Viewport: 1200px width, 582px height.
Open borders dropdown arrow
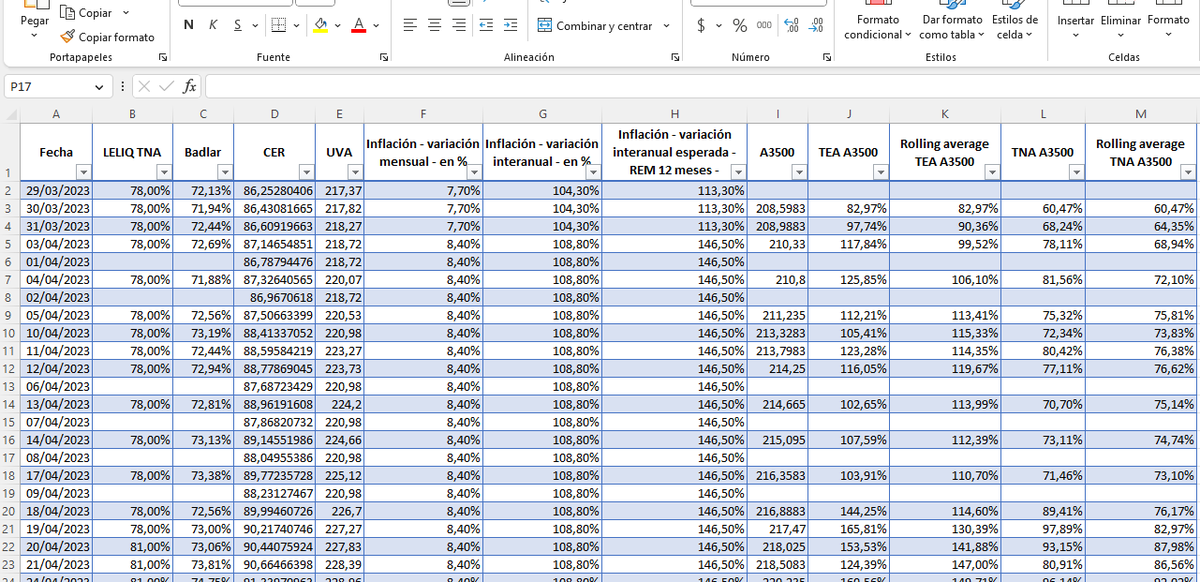(x=295, y=25)
